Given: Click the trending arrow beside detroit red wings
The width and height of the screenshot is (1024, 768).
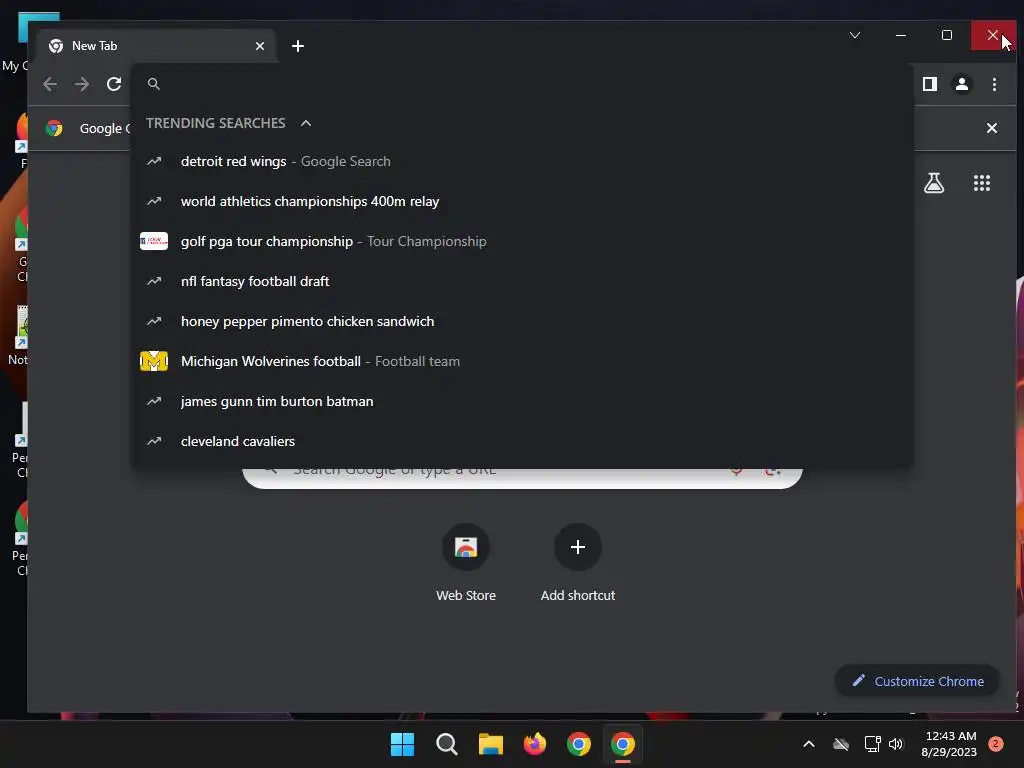Looking at the screenshot, I should [154, 161].
